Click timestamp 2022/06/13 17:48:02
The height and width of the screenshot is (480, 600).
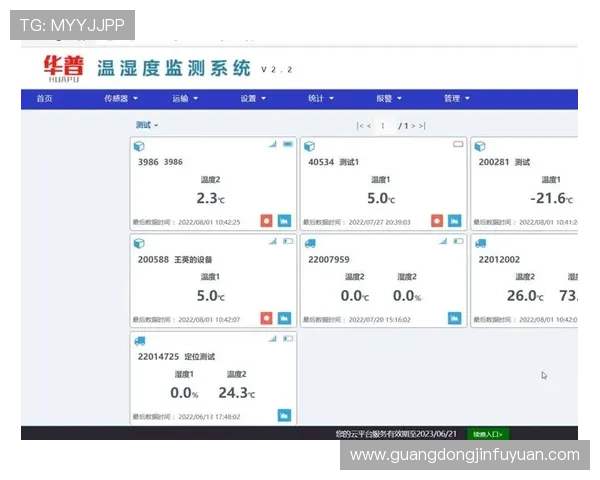tap(209, 417)
